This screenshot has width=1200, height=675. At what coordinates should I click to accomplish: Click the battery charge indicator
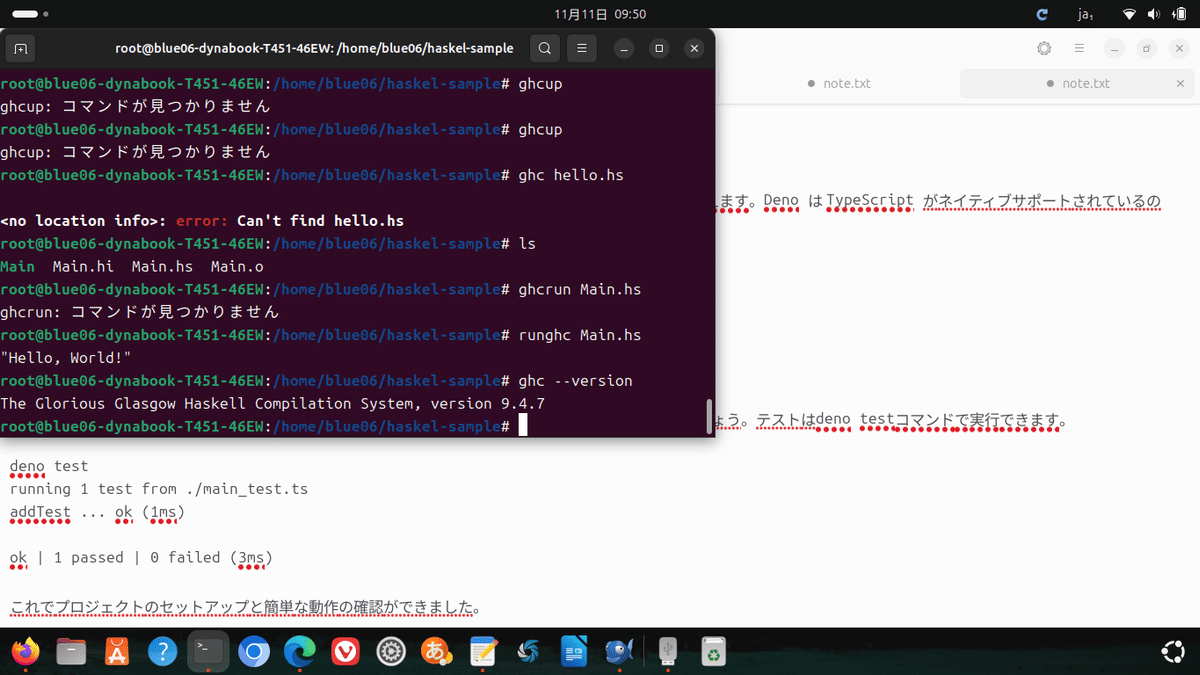[x=1181, y=15]
